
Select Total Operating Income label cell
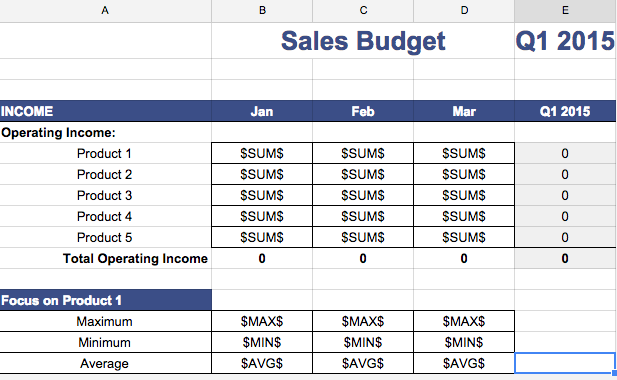click(105, 258)
